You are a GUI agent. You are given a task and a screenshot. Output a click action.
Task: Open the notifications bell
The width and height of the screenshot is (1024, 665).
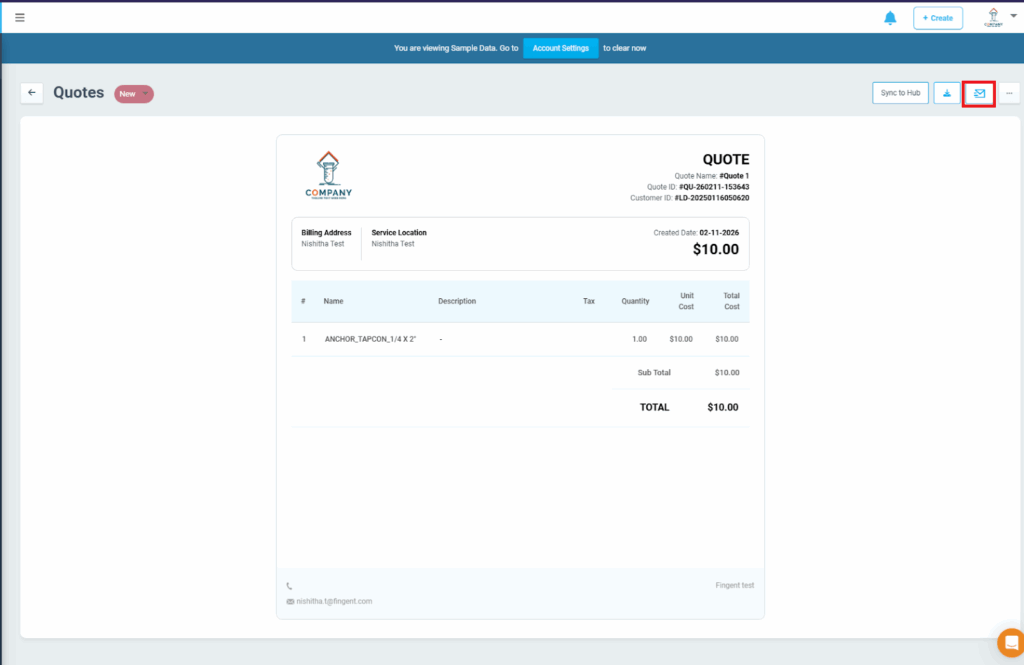tap(890, 18)
